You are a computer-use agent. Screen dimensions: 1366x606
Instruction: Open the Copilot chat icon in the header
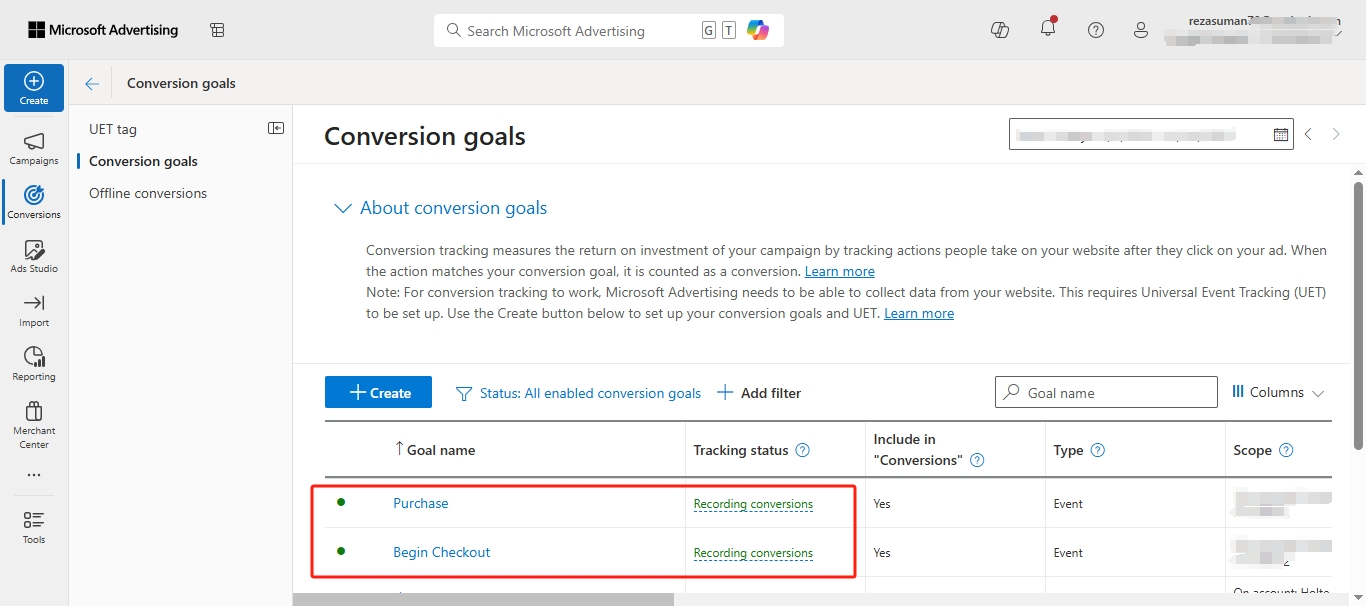point(999,30)
